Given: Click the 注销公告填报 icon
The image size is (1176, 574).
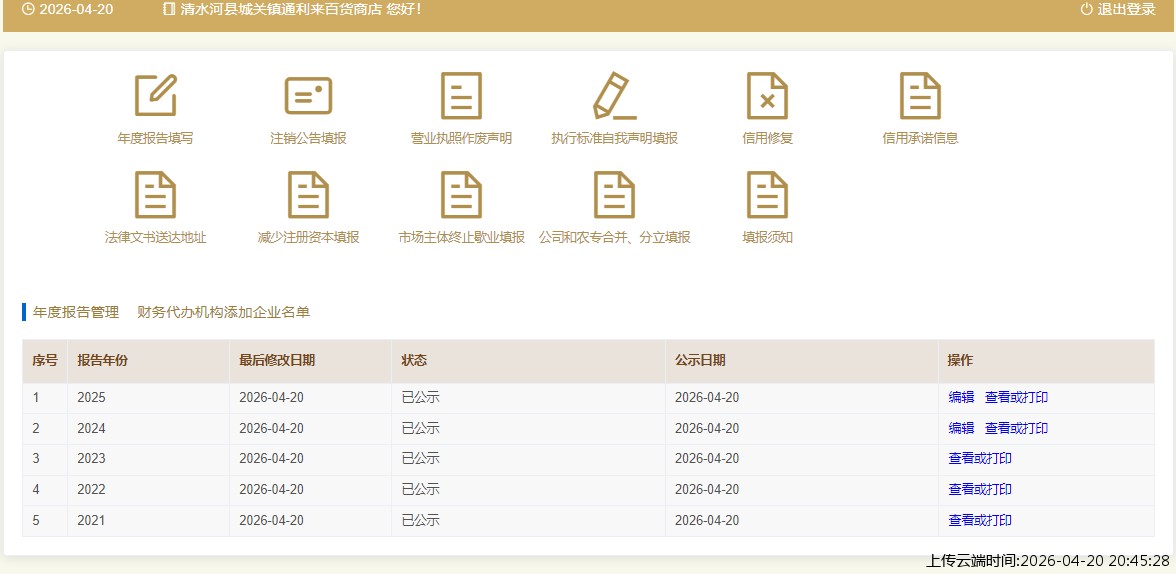Looking at the screenshot, I should tap(308, 96).
